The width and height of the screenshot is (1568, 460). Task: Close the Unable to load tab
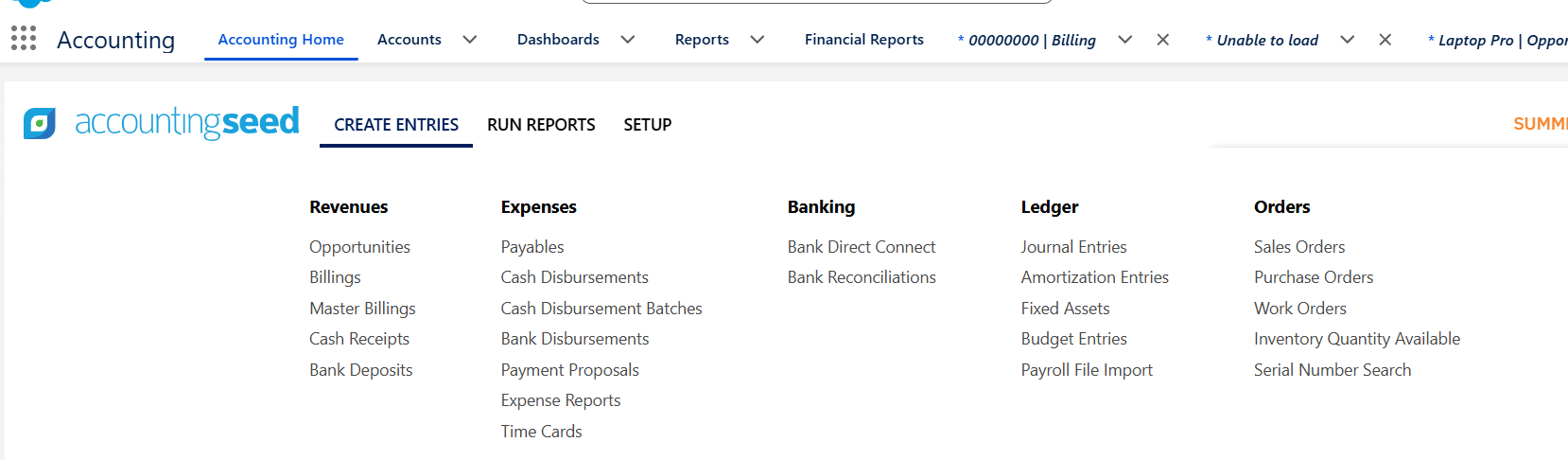point(1385,40)
